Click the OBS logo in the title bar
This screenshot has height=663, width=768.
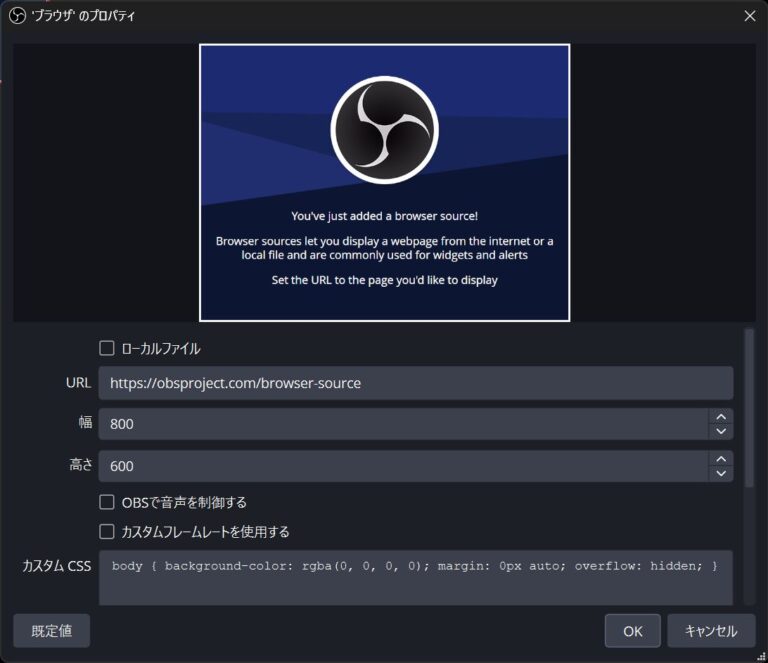pos(17,16)
